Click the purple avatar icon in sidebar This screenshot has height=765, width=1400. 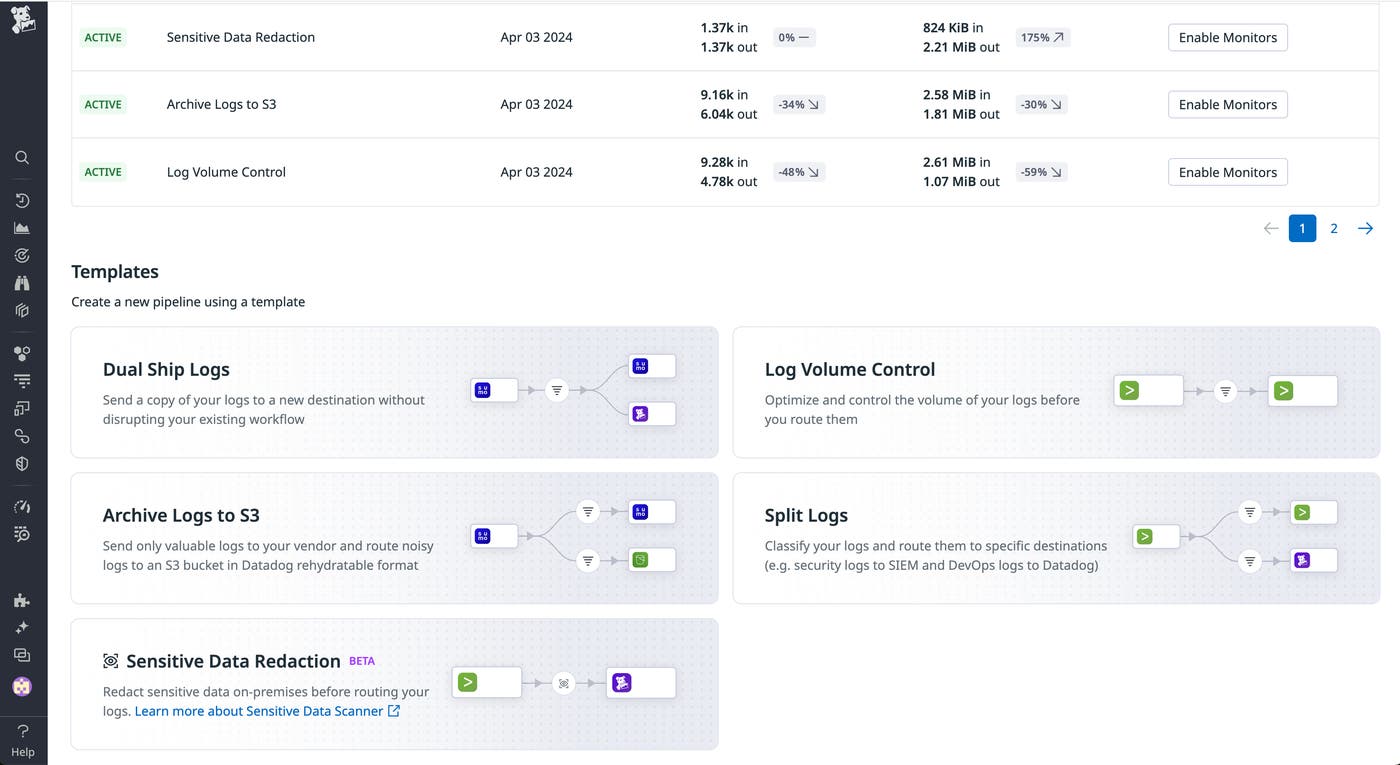tap(22, 687)
